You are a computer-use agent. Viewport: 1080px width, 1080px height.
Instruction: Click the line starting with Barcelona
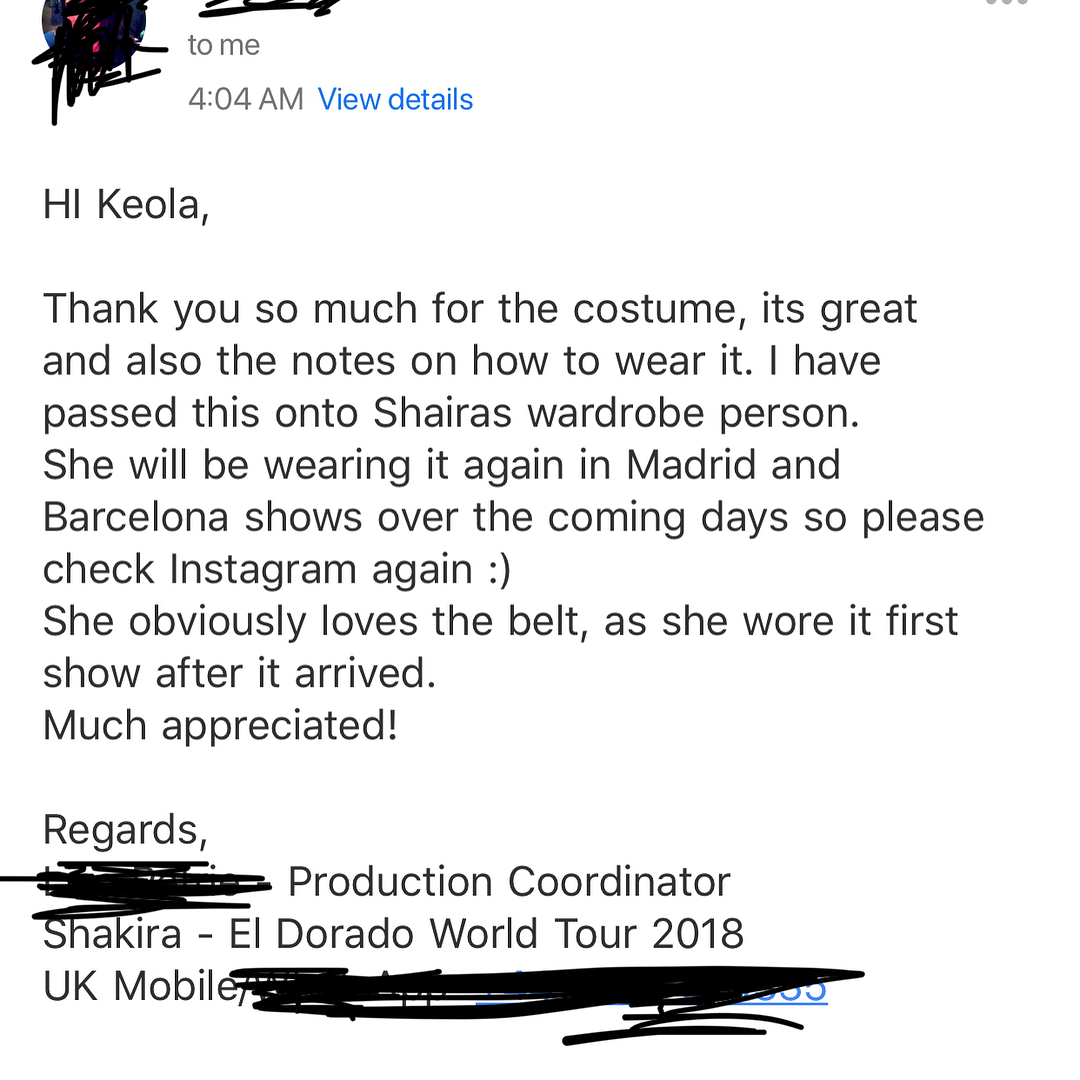pos(513,516)
